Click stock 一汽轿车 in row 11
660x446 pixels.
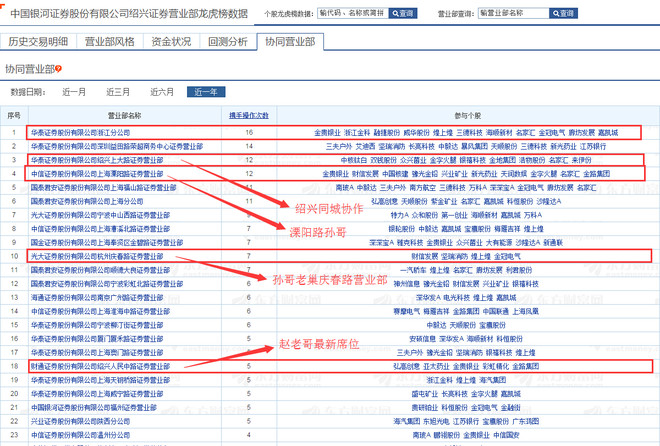[413, 270]
